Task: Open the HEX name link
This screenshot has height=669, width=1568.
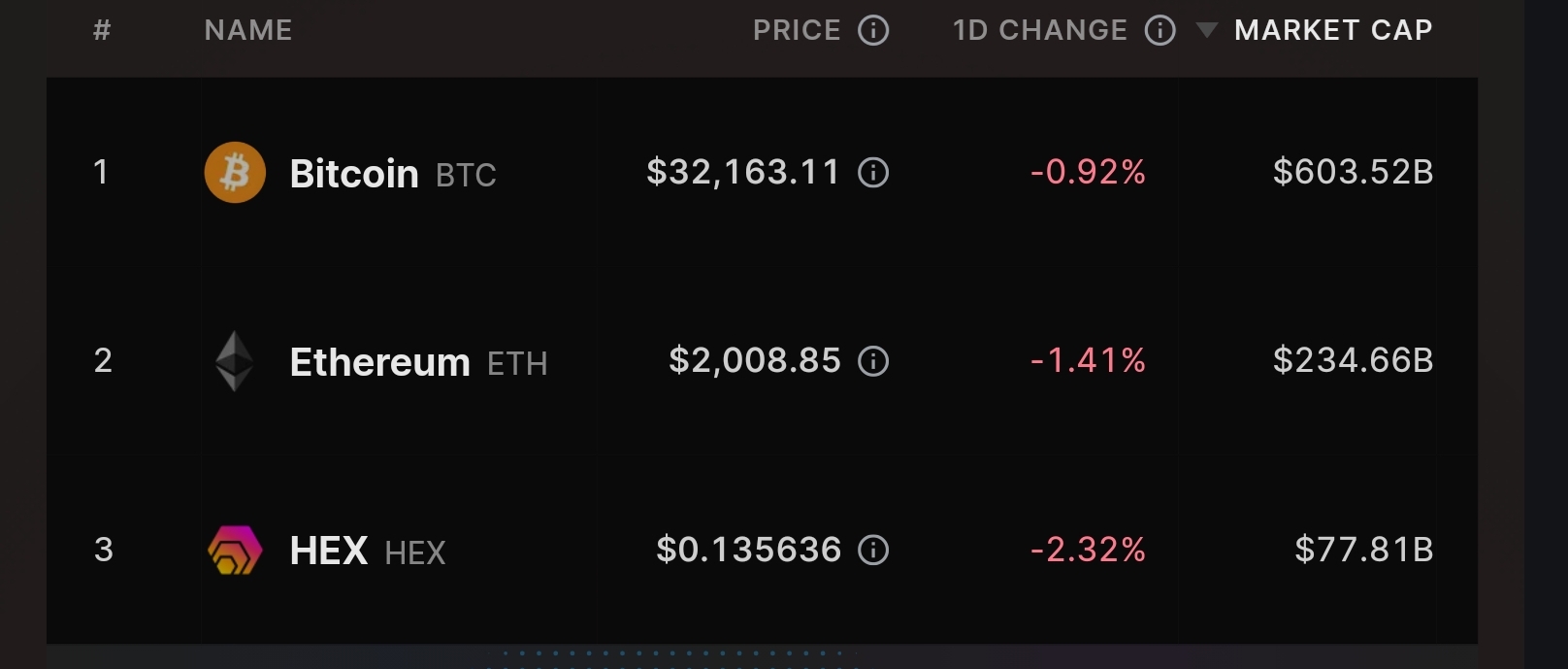Action: (x=329, y=552)
